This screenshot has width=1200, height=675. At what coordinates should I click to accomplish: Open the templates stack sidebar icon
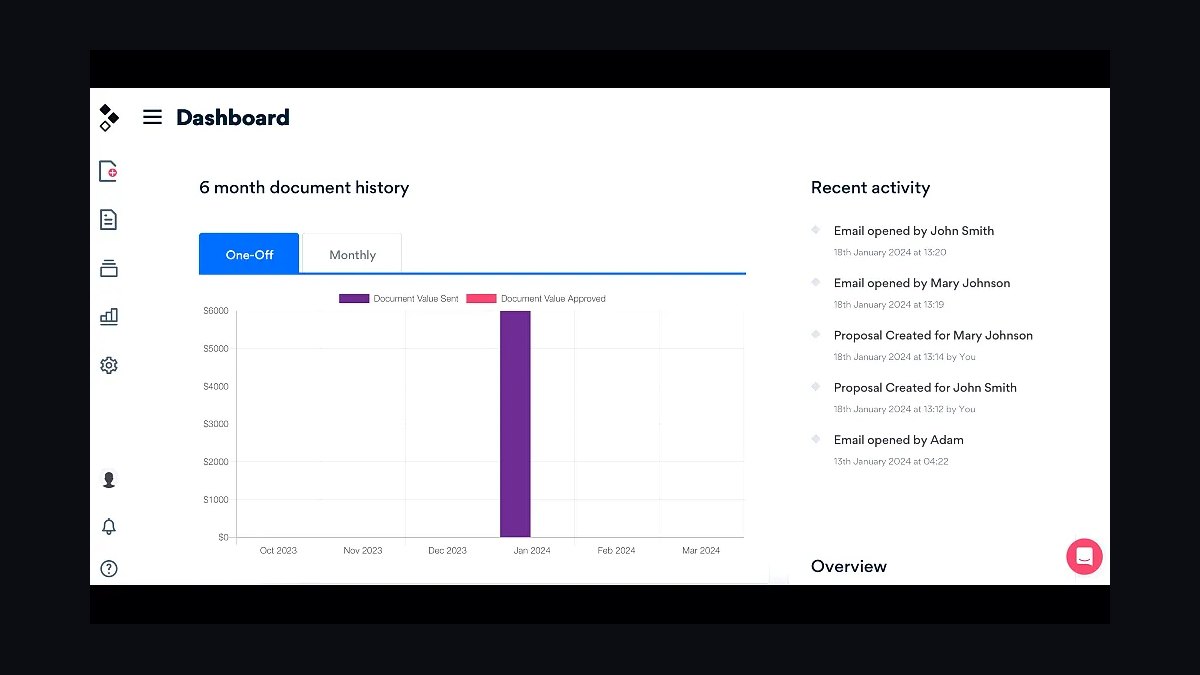(x=109, y=268)
